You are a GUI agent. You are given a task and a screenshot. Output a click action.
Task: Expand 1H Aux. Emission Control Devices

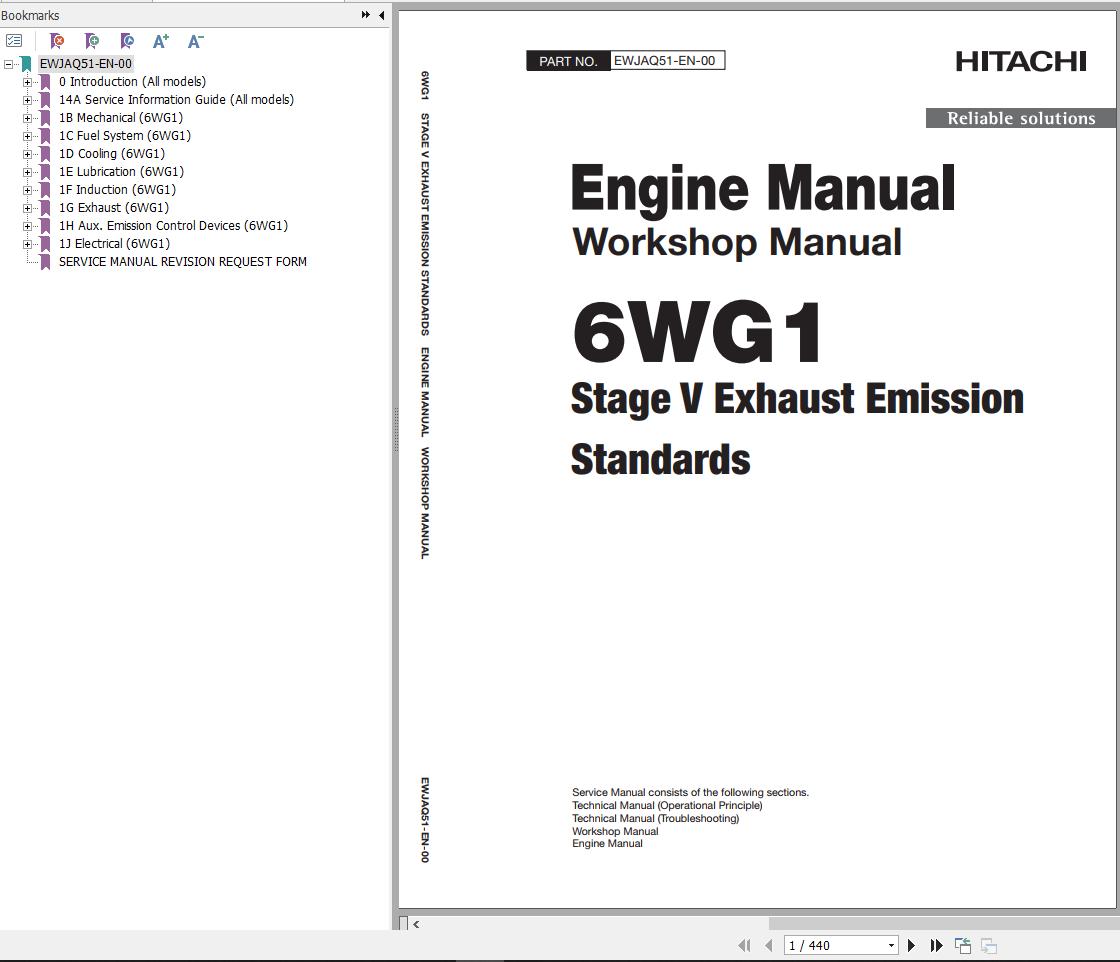27,226
